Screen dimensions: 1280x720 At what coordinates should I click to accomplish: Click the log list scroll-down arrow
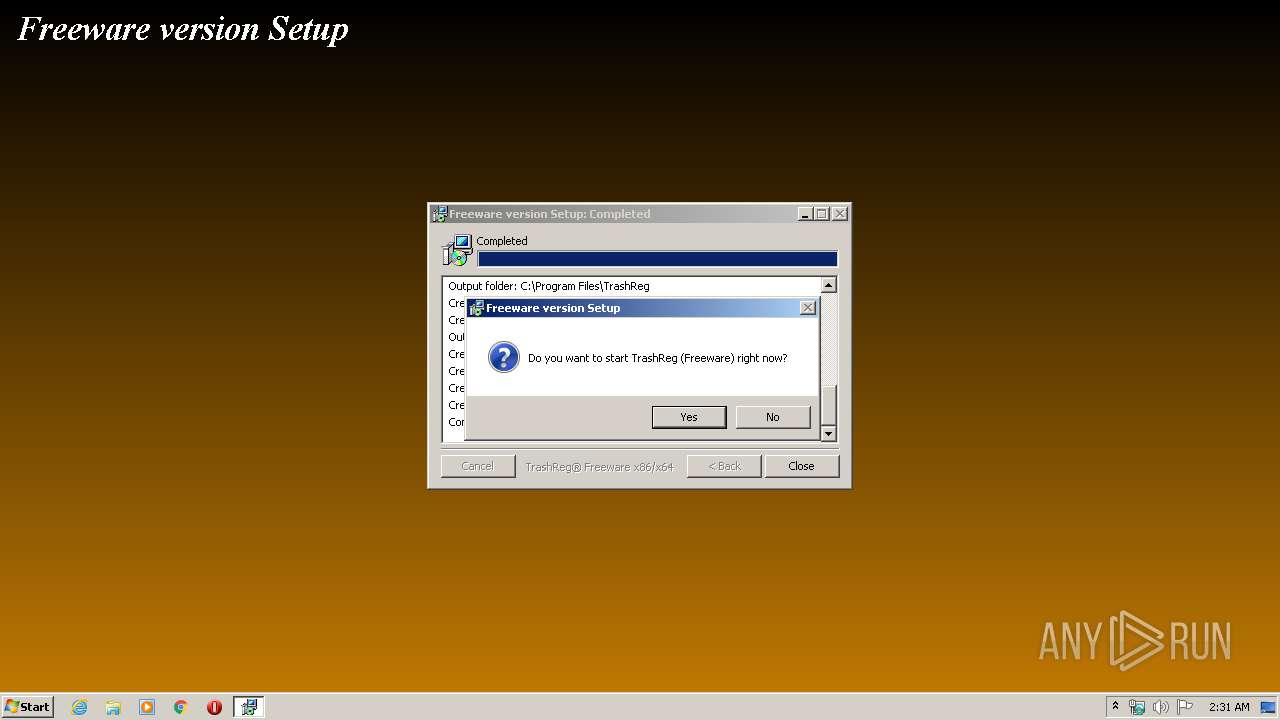(x=828, y=433)
